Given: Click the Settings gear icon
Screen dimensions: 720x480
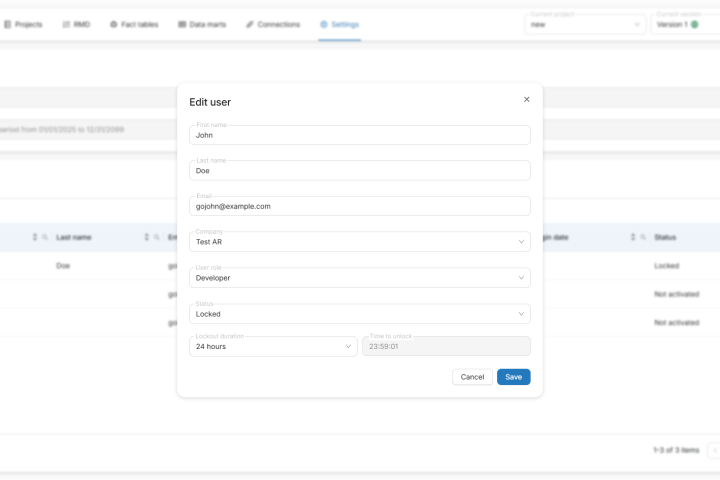Looking at the screenshot, I should pos(324,24).
